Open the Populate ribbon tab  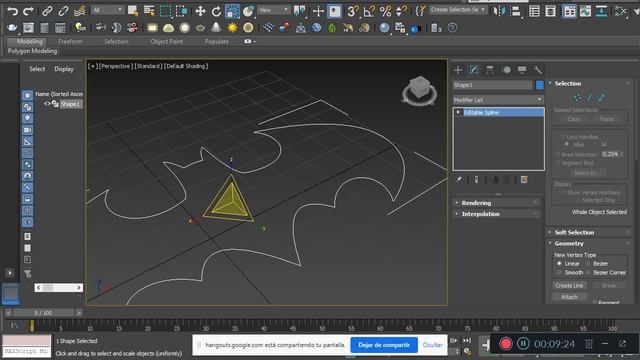point(216,41)
